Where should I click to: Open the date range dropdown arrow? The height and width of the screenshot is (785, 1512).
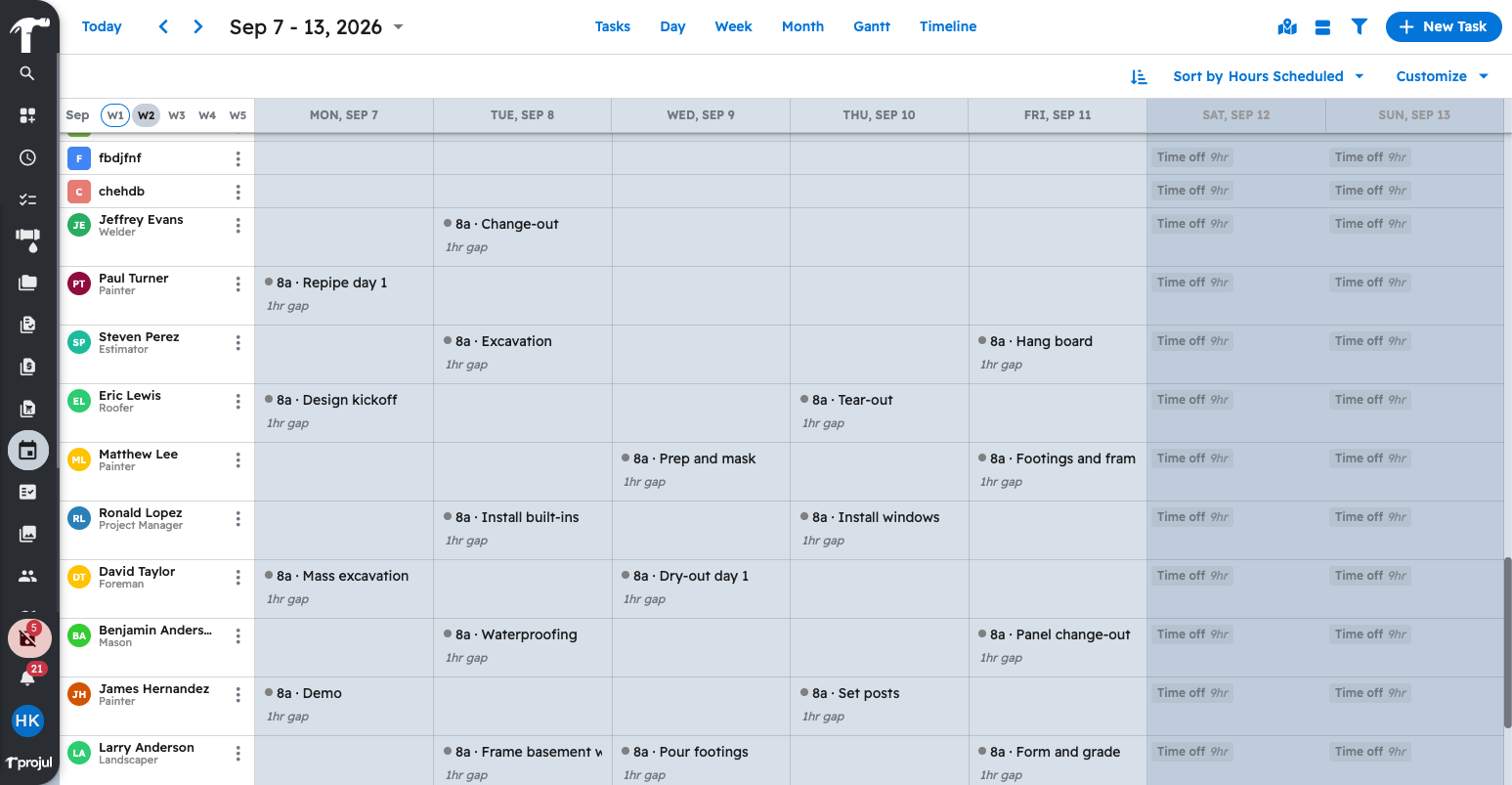(398, 27)
